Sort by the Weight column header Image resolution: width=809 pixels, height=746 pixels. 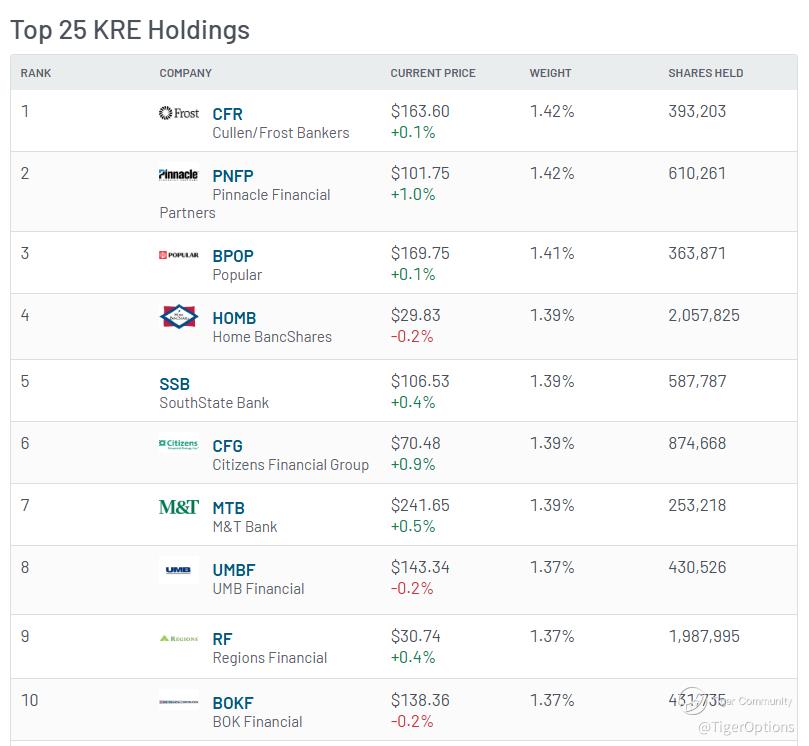(550, 73)
